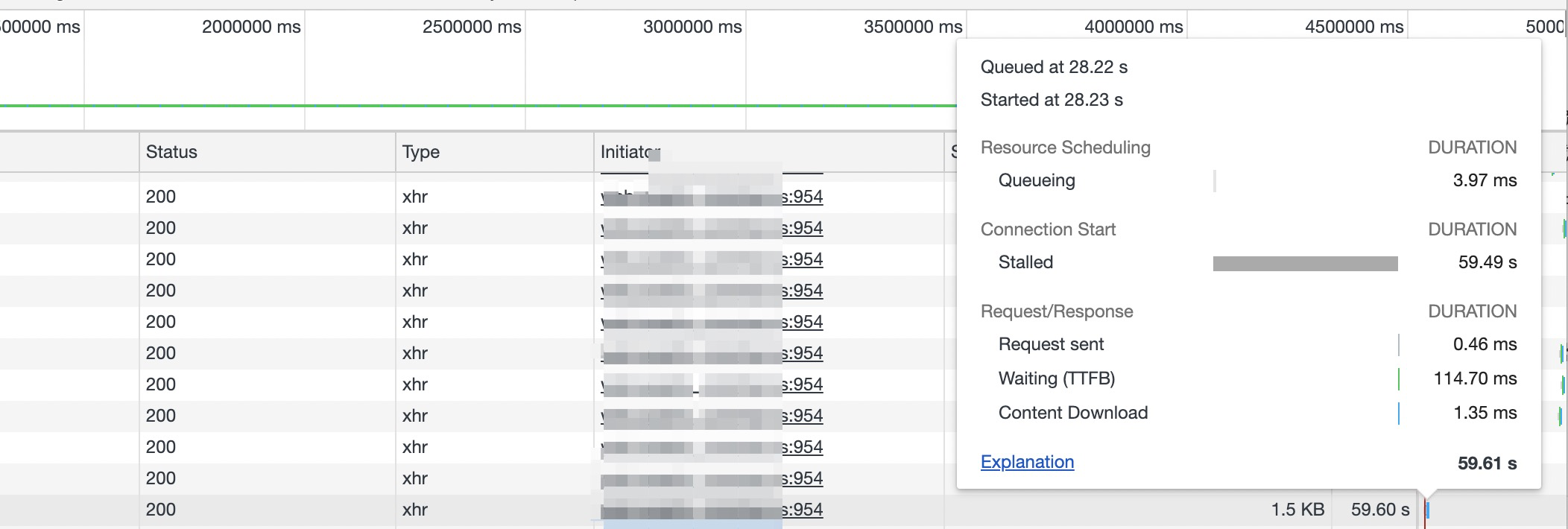The height and width of the screenshot is (529, 1568).
Task: Click the 59.60 s time cell
Action: point(1380,510)
